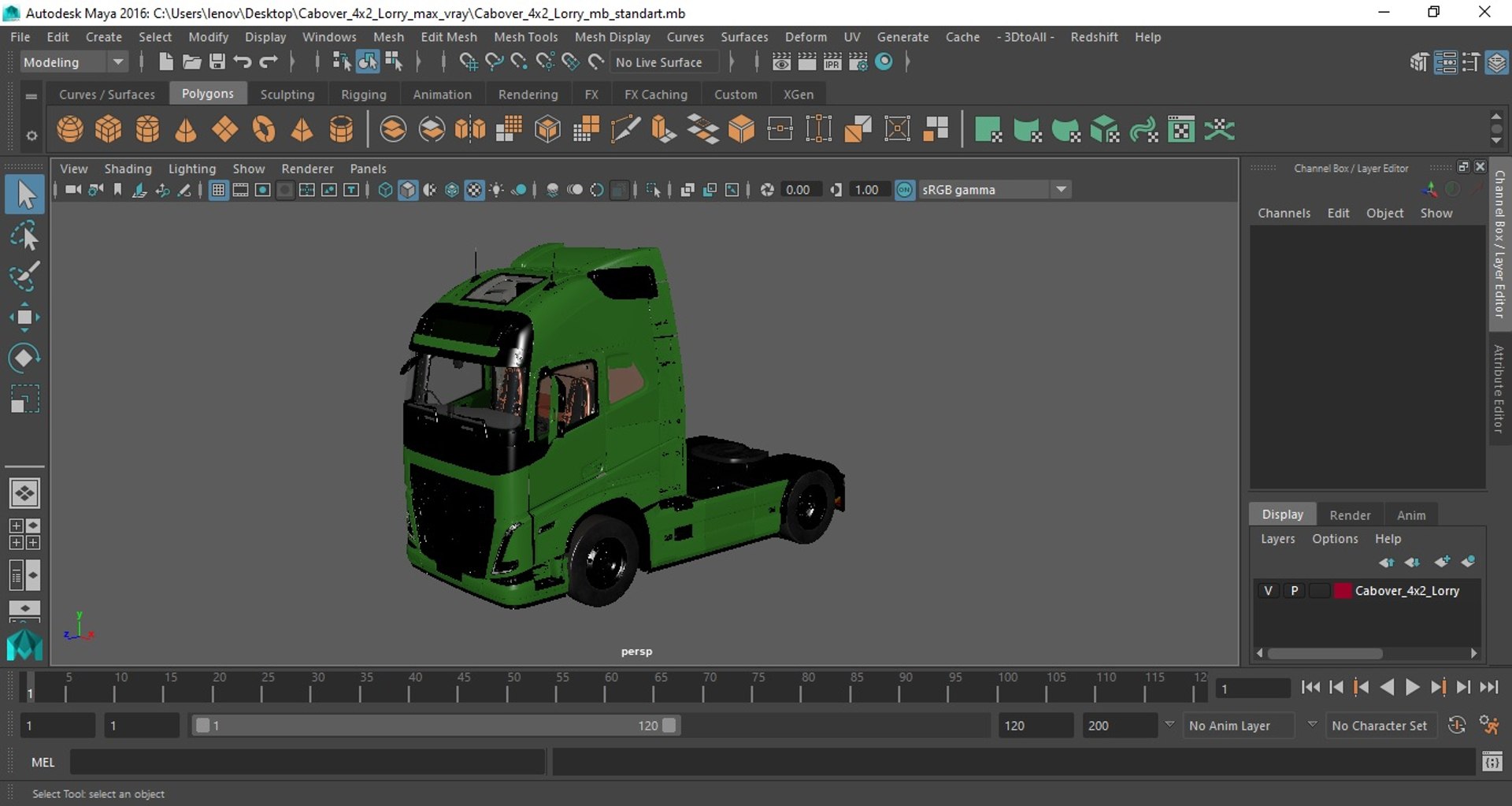Image resolution: width=1512 pixels, height=806 pixels.
Task: Toggle smooth shade all in viewport
Action: point(408,190)
